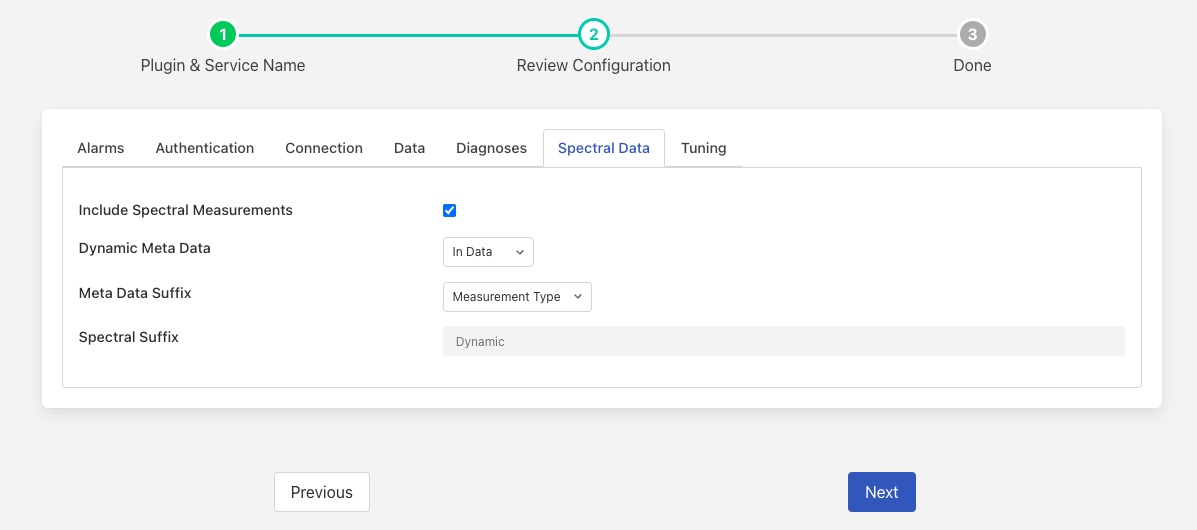Expand the Meta Data Suffix dropdown
The width and height of the screenshot is (1197, 530).
(x=517, y=297)
